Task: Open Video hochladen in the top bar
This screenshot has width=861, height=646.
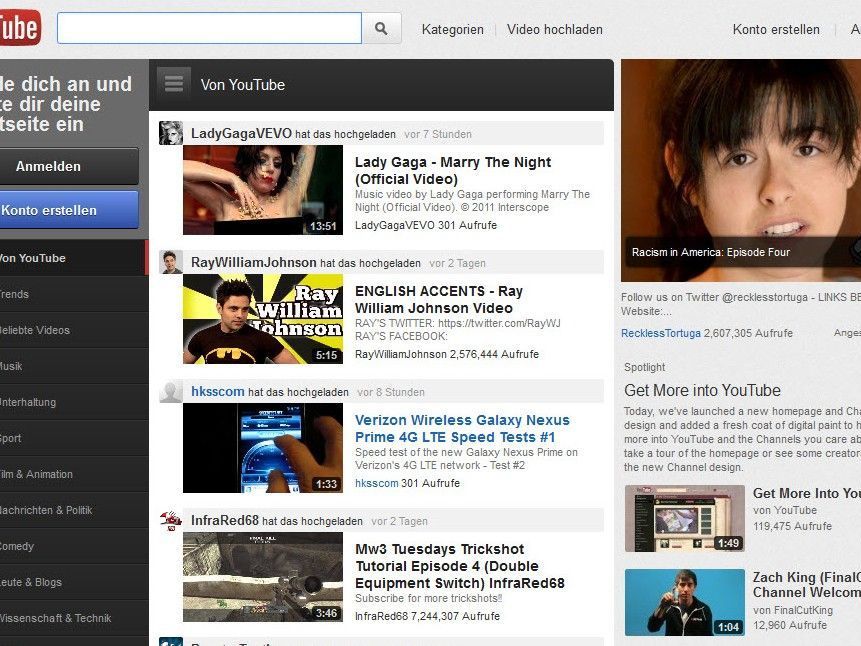Action: [554, 30]
